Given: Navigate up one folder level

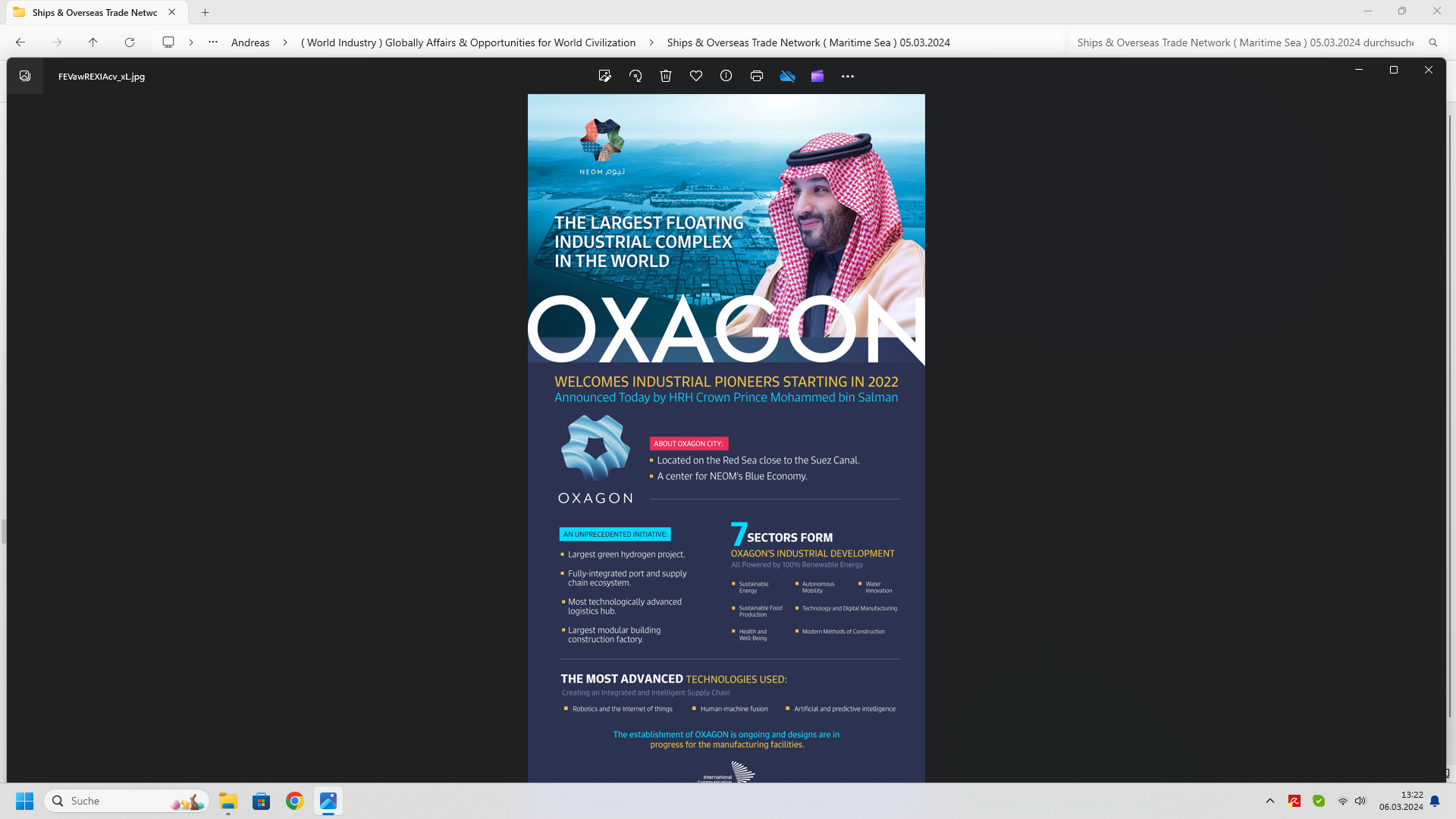Looking at the screenshot, I should 93,42.
